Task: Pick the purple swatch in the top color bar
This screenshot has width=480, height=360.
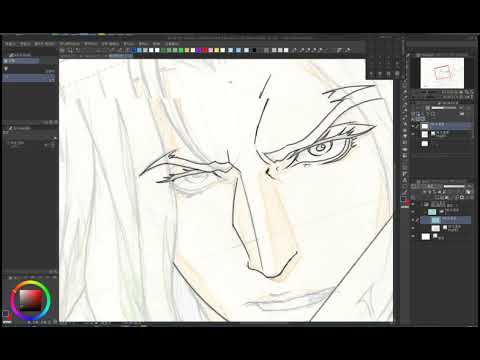Action: coord(199,50)
